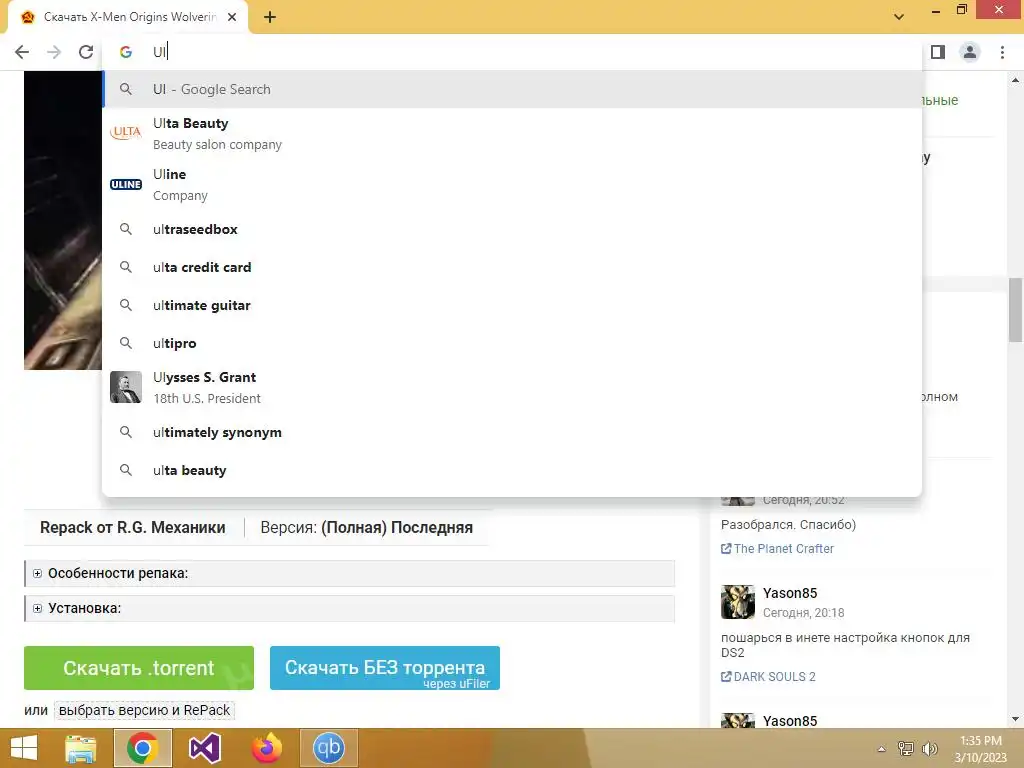Open qBittorrent from the taskbar
This screenshot has height=768, width=1024.
328,748
